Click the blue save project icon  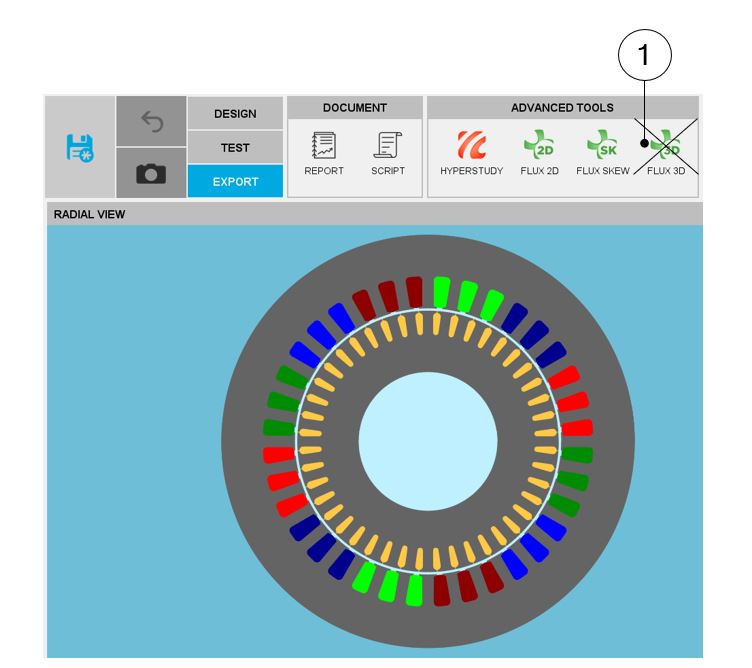point(79,148)
